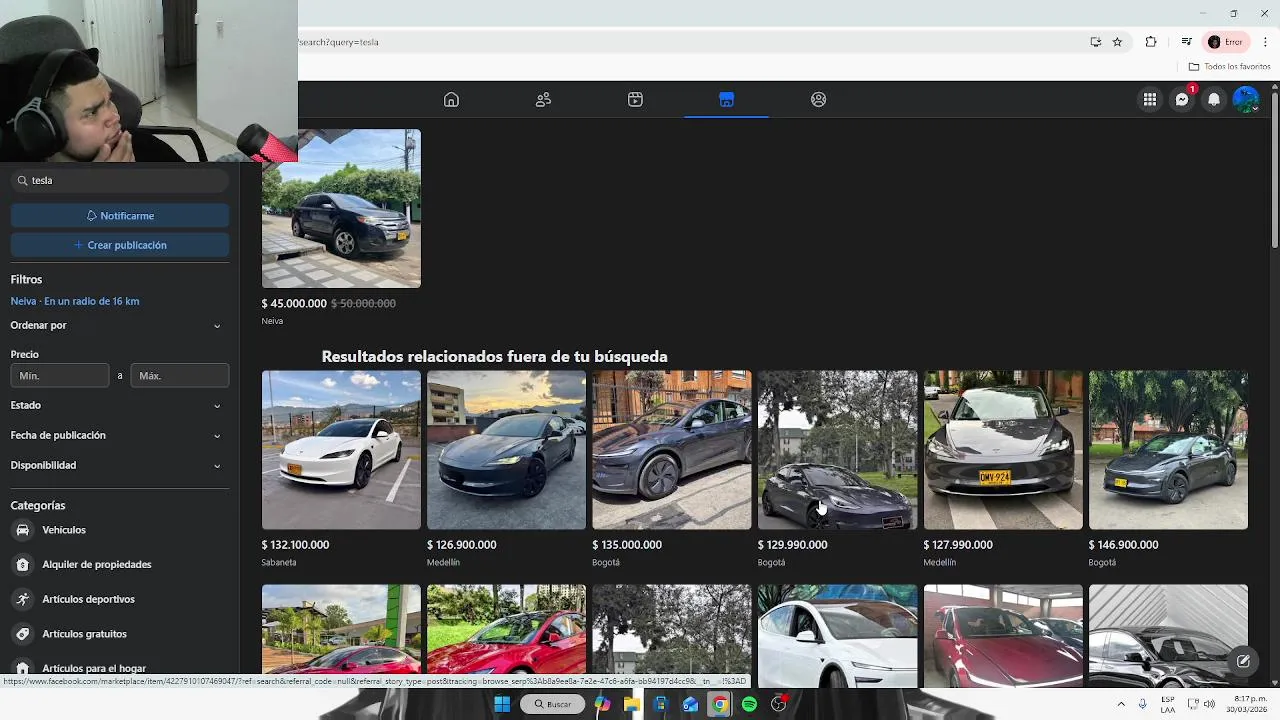
Task: Select Artículos gratuitos category
Action: 120,634
